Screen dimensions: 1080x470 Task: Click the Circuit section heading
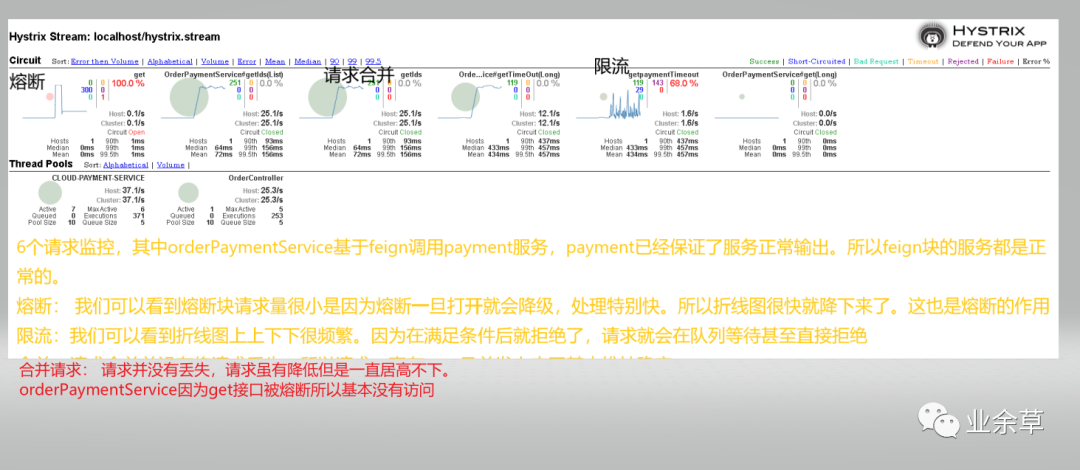pyautogui.click(x=25, y=60)
